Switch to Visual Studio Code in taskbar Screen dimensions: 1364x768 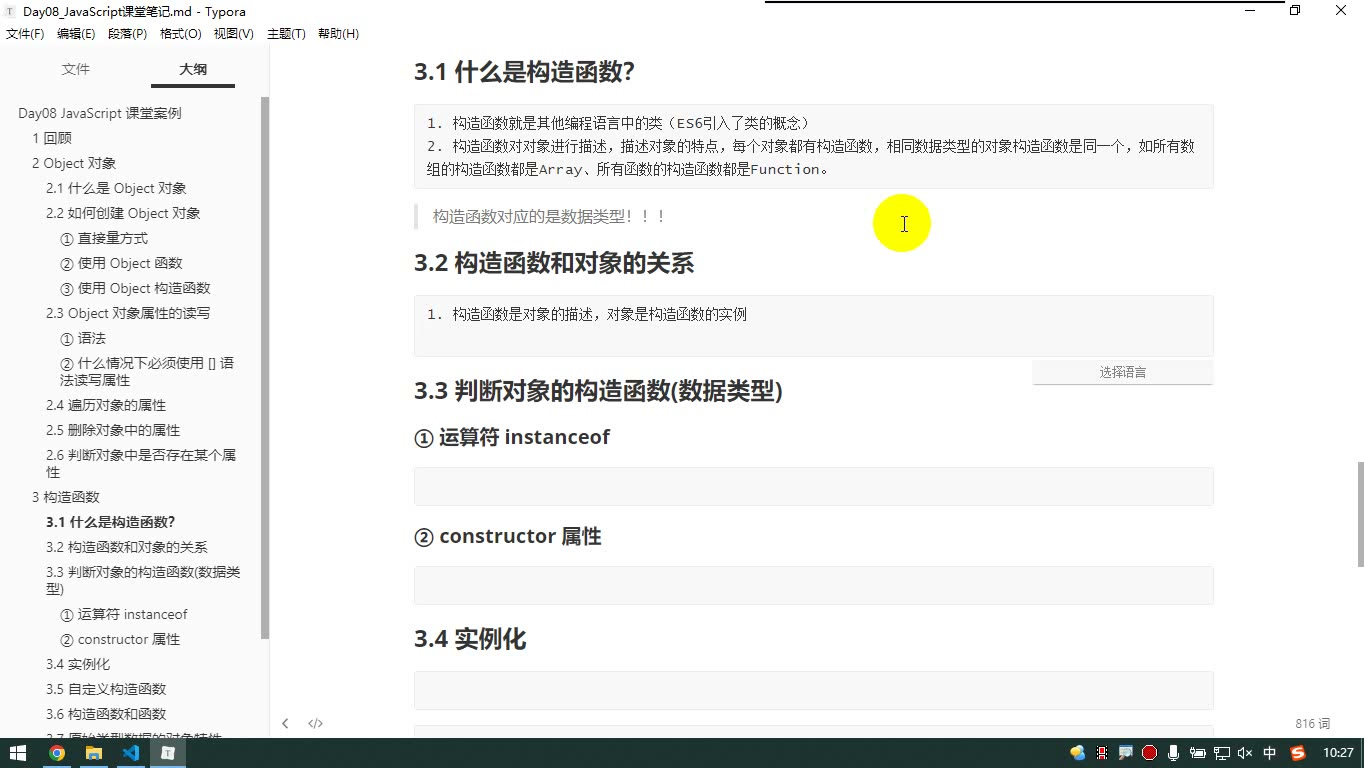click(131, 753)
